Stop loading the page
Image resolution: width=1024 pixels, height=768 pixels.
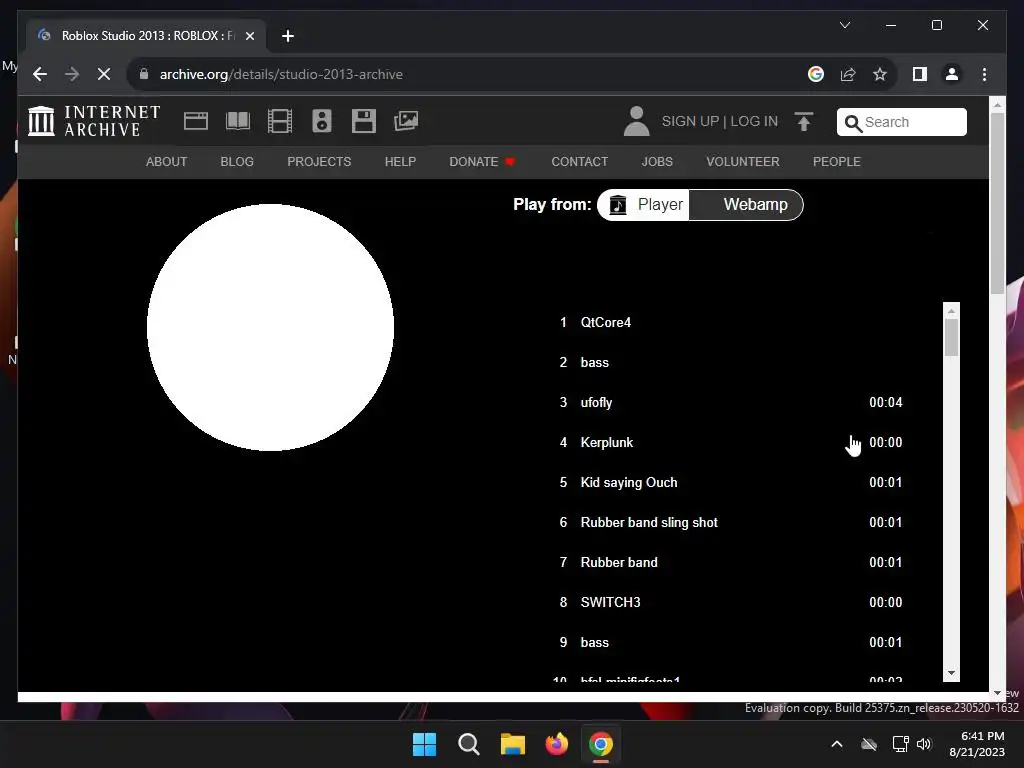point(104,74)
